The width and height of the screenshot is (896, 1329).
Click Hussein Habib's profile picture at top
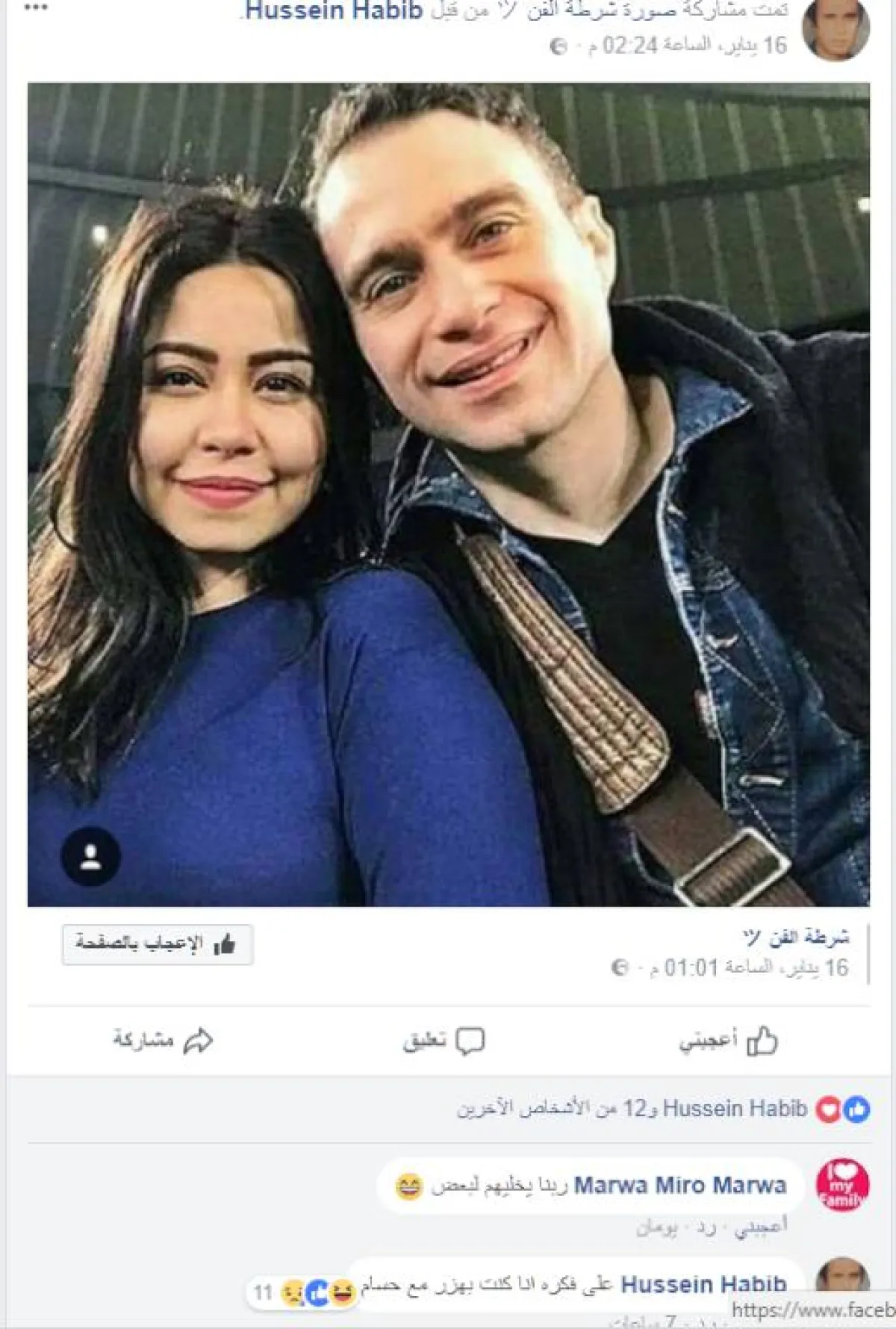point(836,30)
